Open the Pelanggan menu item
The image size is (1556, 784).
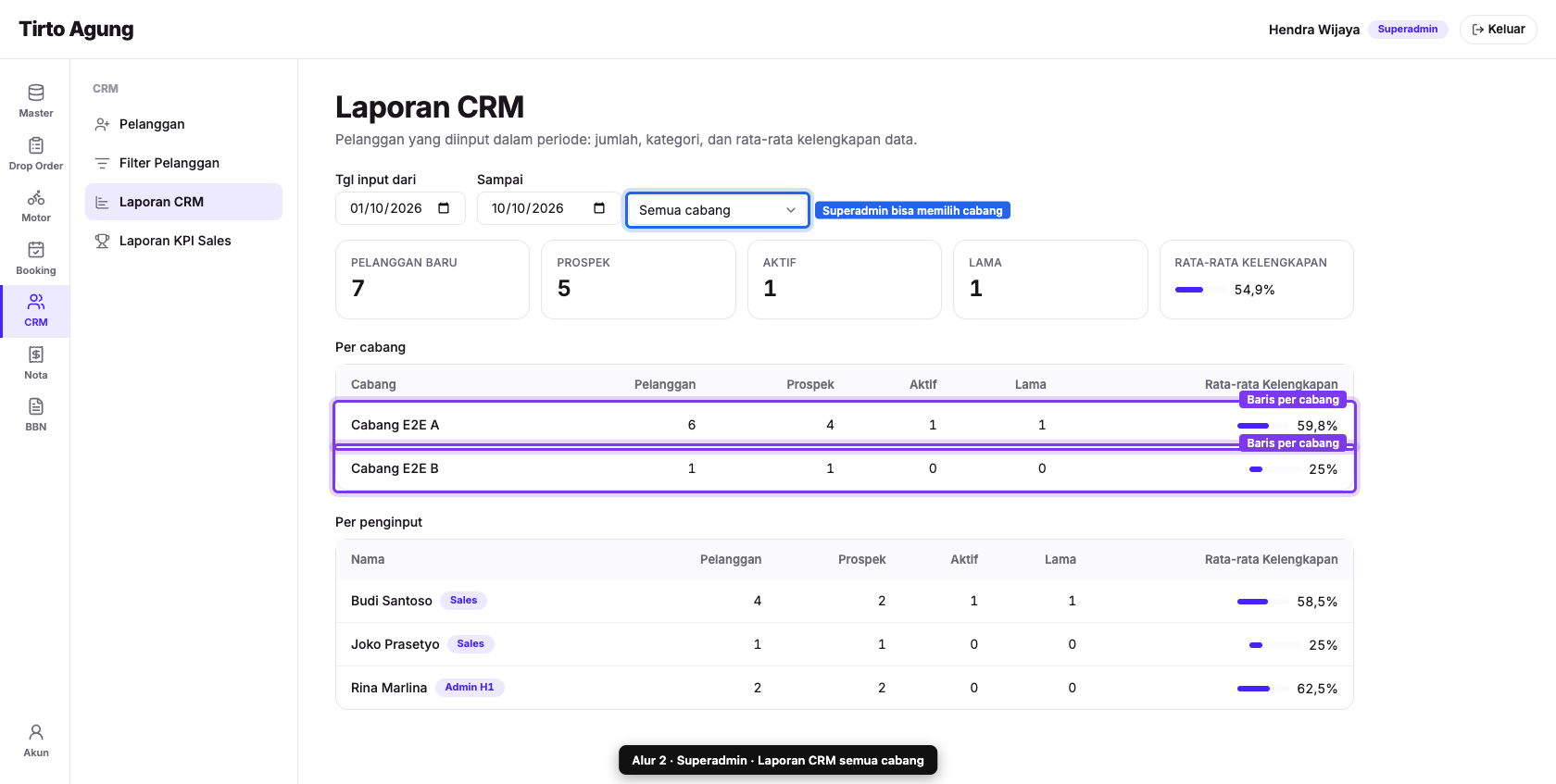coord(183,124)
